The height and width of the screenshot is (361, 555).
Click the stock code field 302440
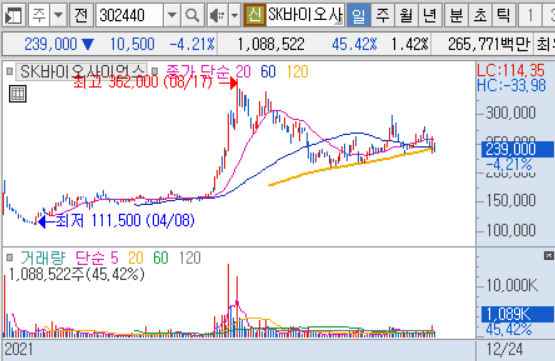(x=130, y=15)
